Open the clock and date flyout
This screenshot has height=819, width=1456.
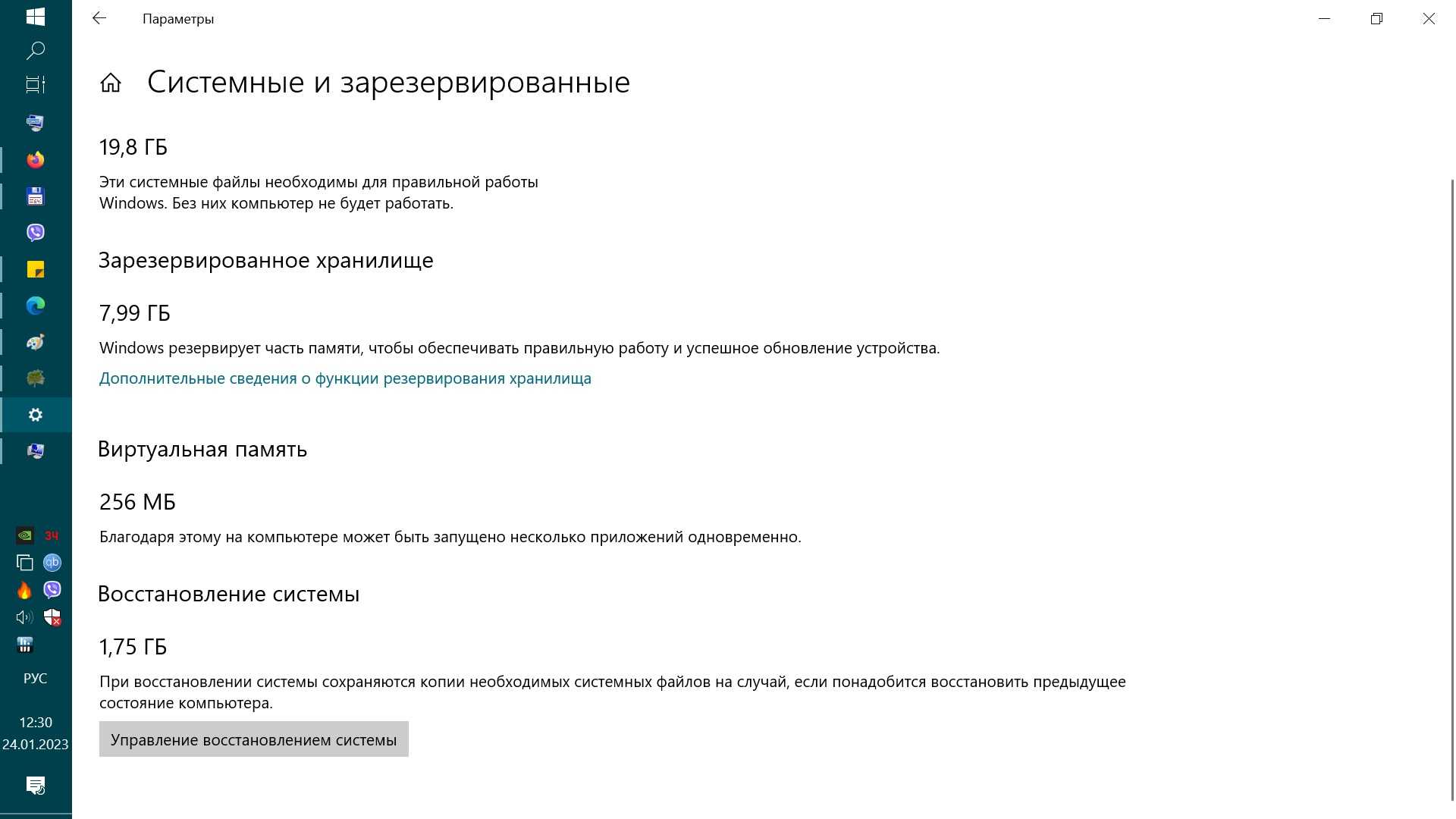click(36, 733)
